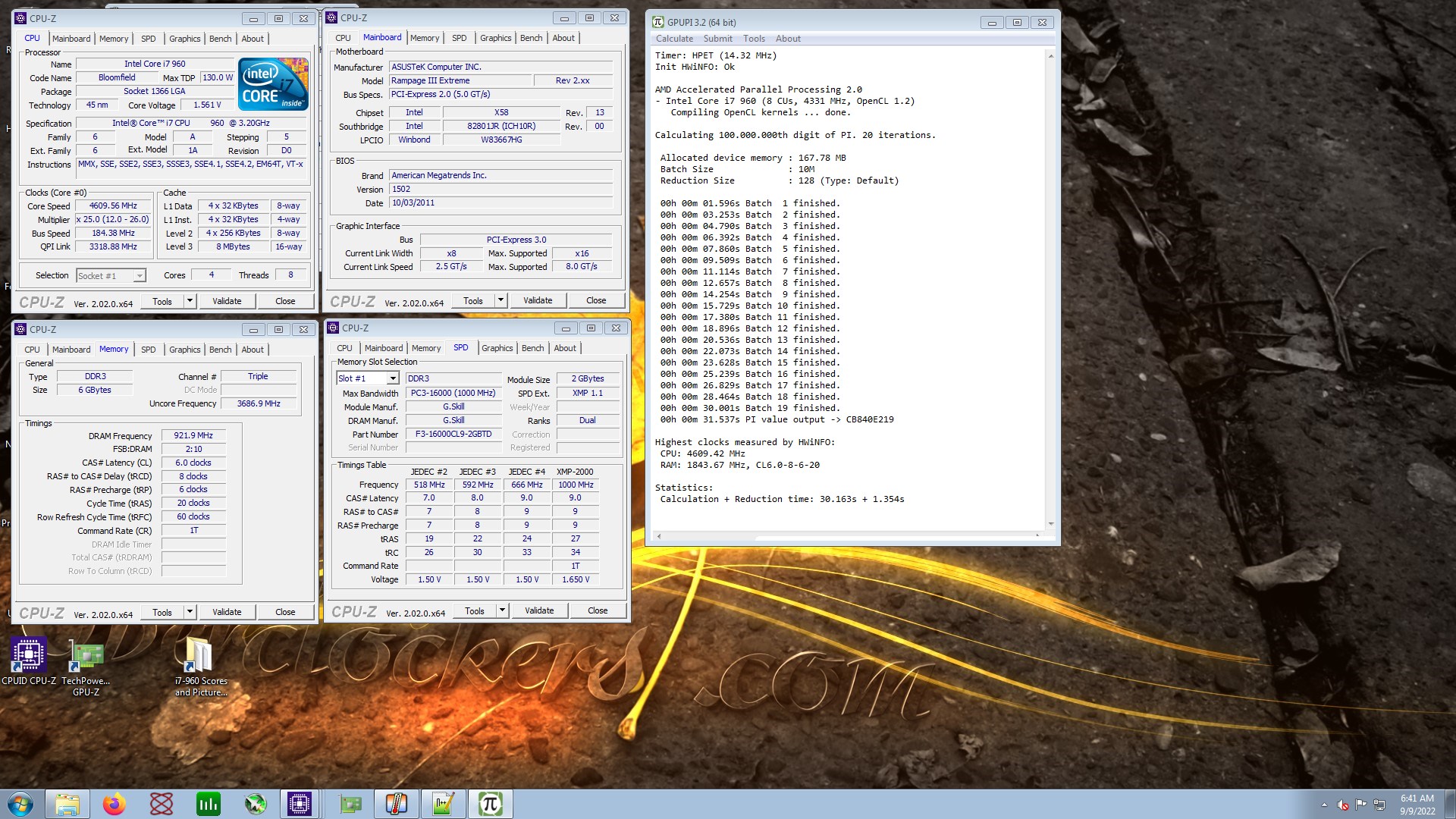Open the Socket #1 selection dropdown
Screen dimensions: 1456x819
(x=140, y=276)
